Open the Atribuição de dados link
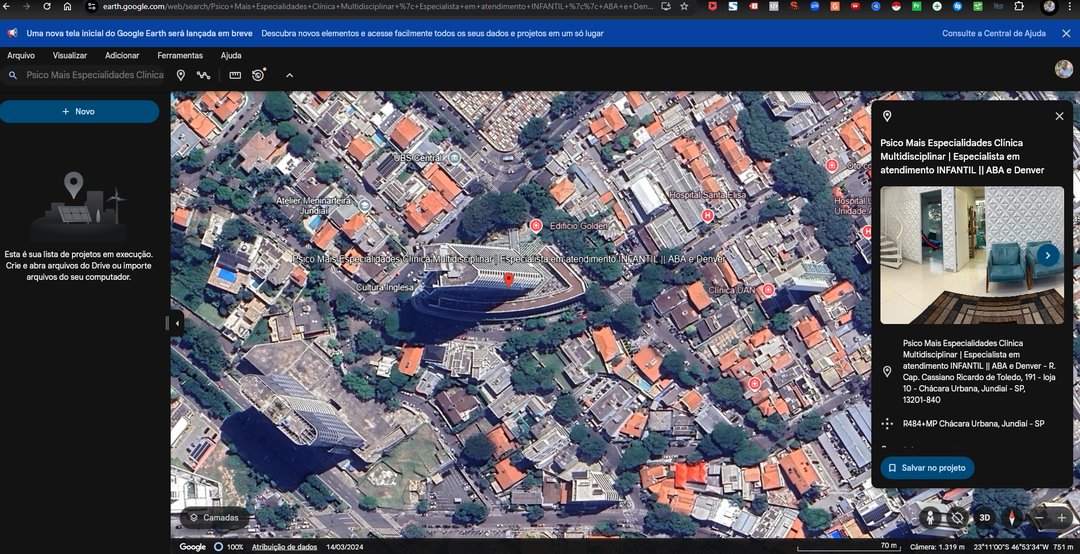 click(284, 547)
